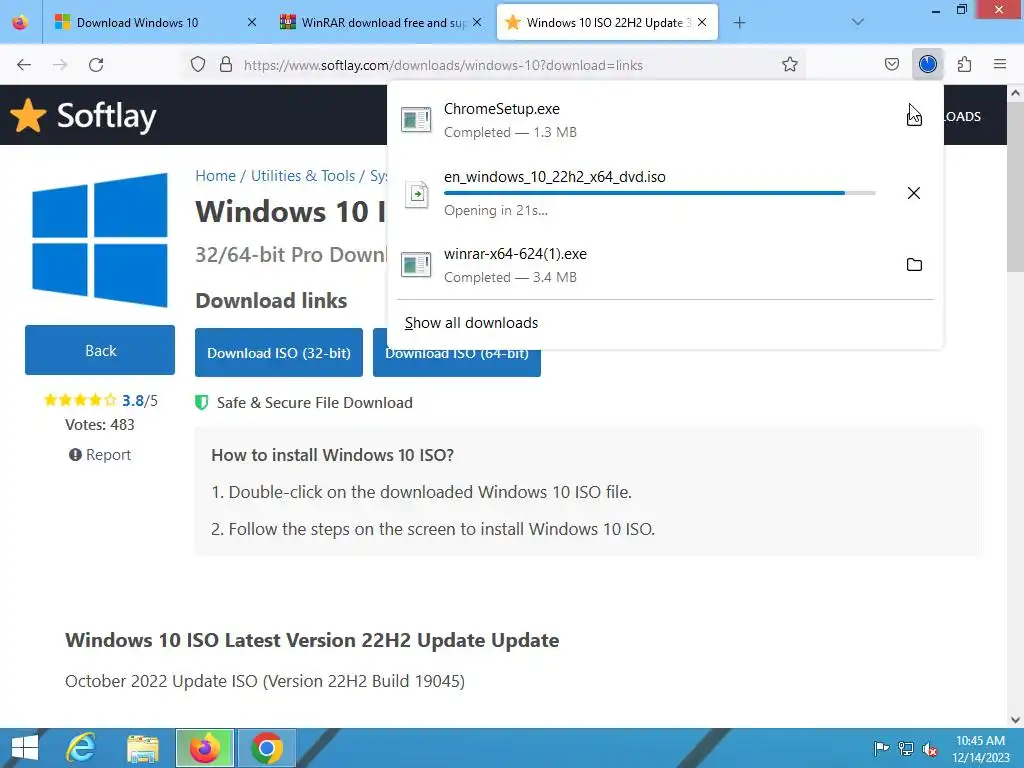
Task: Show ChromeSetup.exe in folder
Action: 914,119
